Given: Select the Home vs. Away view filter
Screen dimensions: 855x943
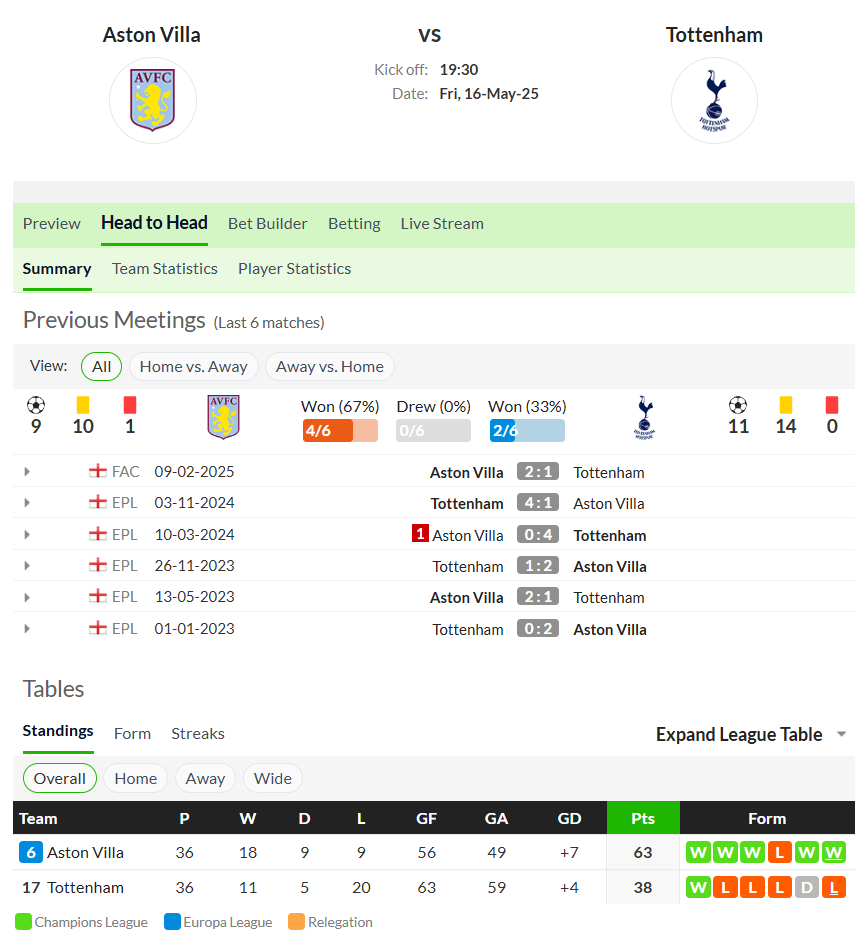Looking at the screenshot, I should coord(194,366).
